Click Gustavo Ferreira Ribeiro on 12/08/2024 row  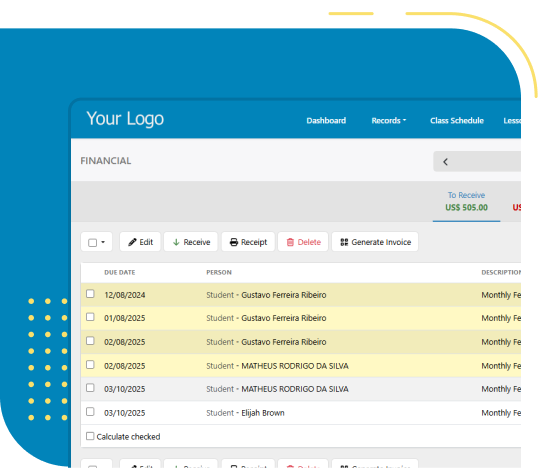coord(283,295)
